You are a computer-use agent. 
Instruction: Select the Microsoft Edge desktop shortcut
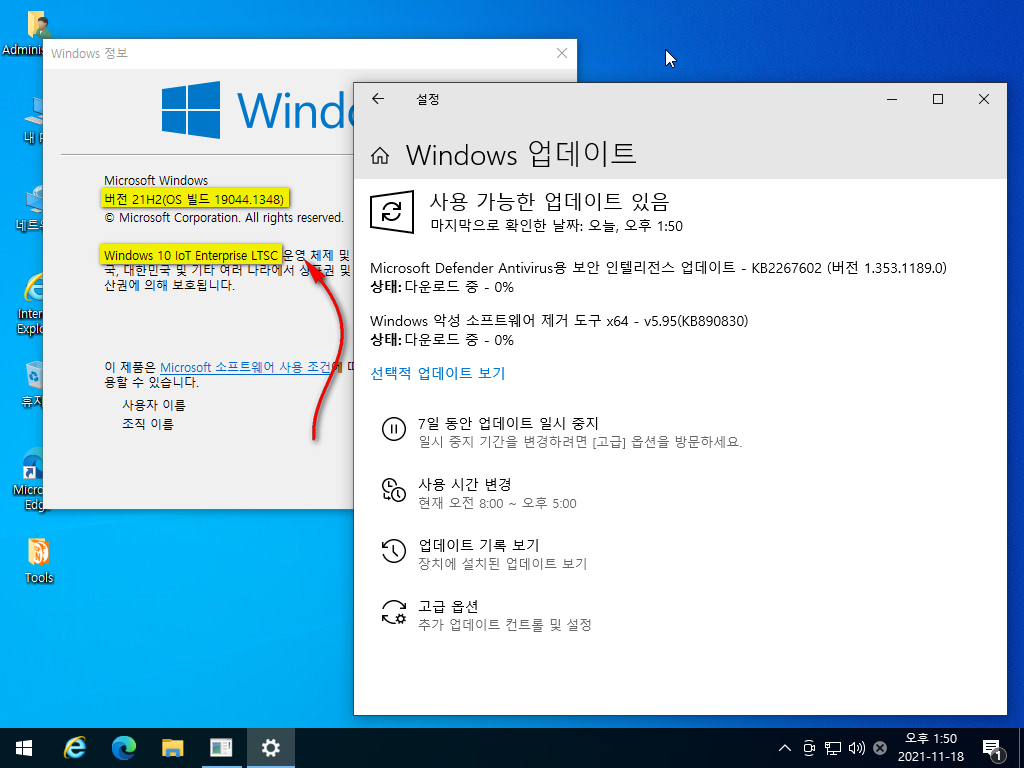[29, 480]
